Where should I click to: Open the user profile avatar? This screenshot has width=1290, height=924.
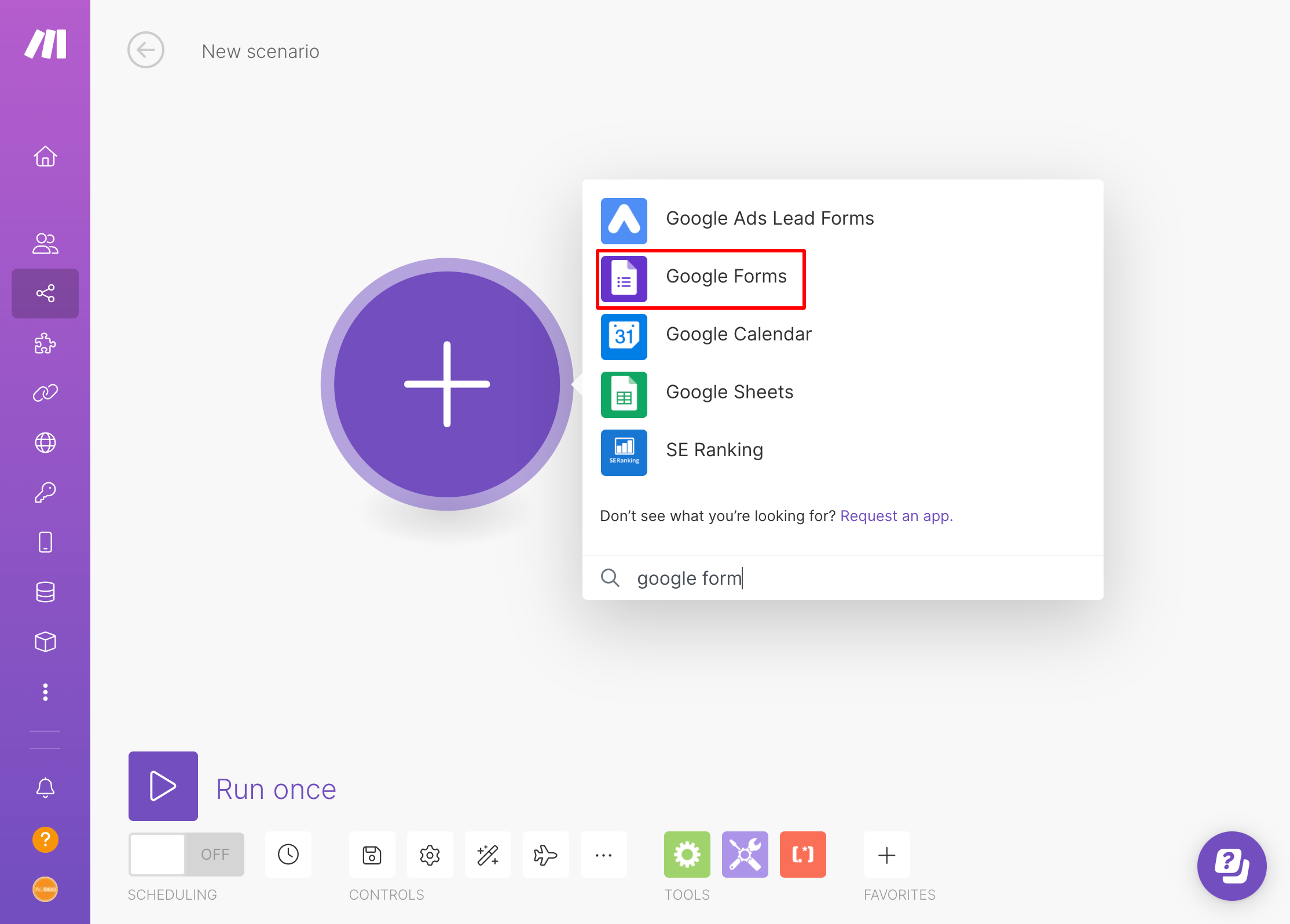click(x=45, y=889)
